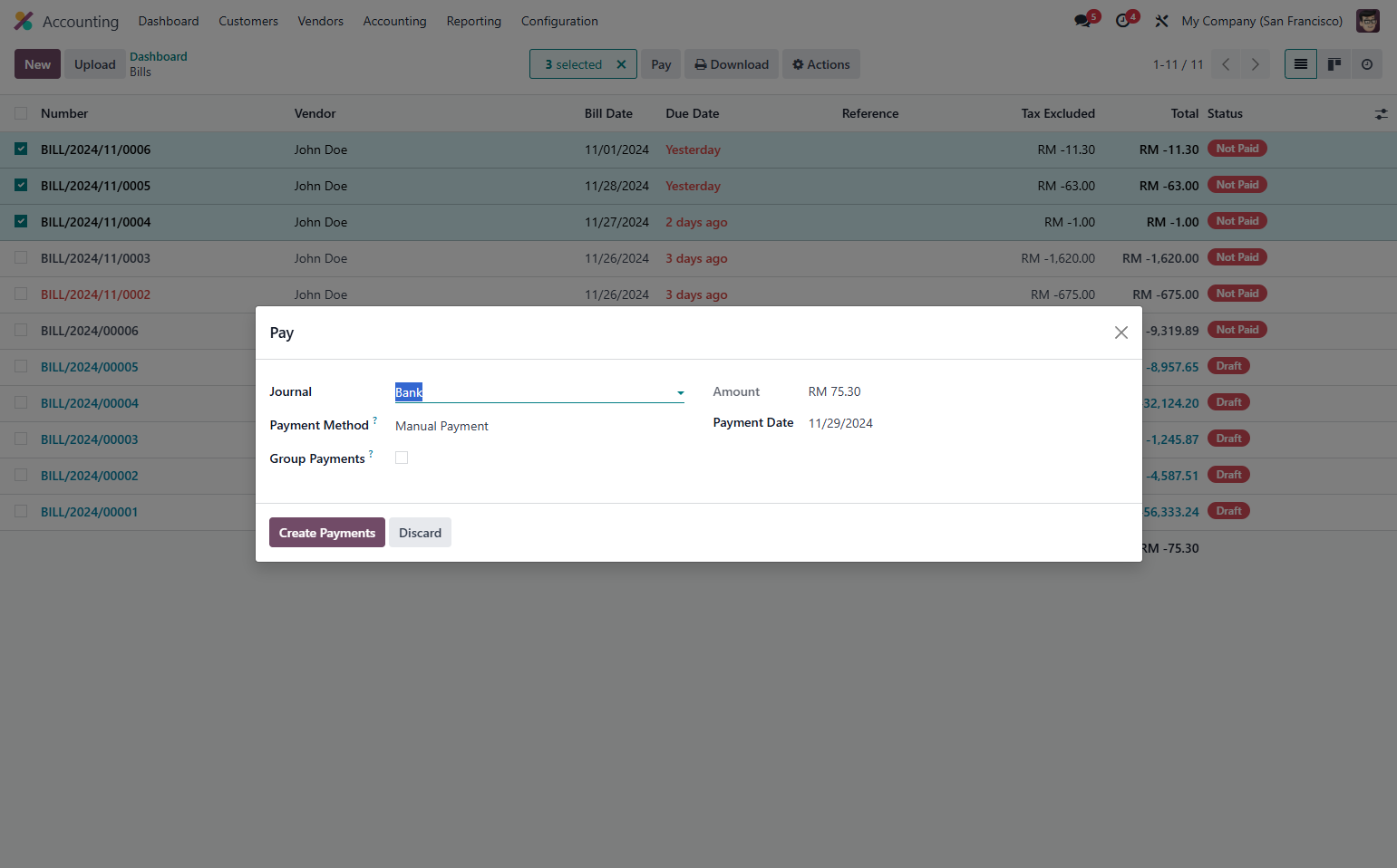1397x868 pixels.
Task: Open the company switcher My Company
Action: click(1262, 21)
